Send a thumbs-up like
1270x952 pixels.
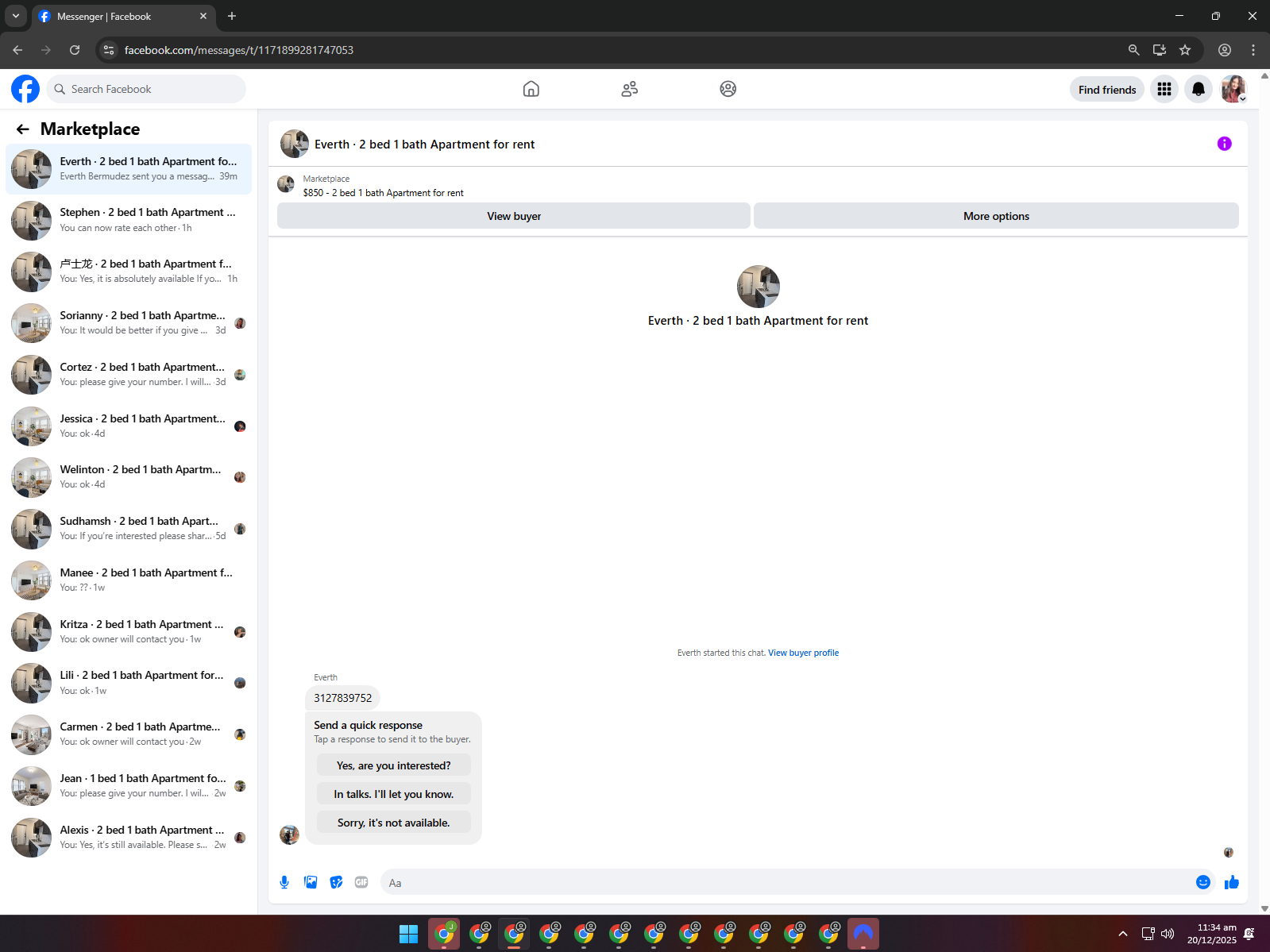[x=1232, y=882]
